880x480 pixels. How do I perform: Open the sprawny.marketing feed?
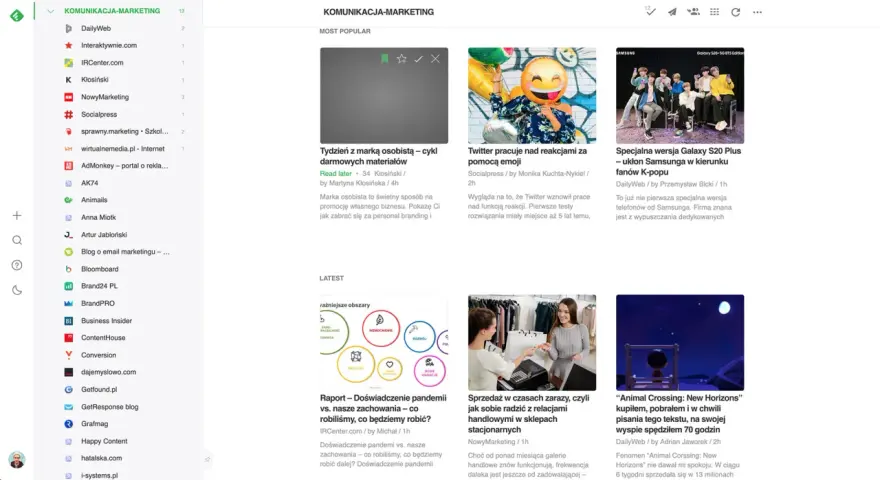click(x=125, y=131)
